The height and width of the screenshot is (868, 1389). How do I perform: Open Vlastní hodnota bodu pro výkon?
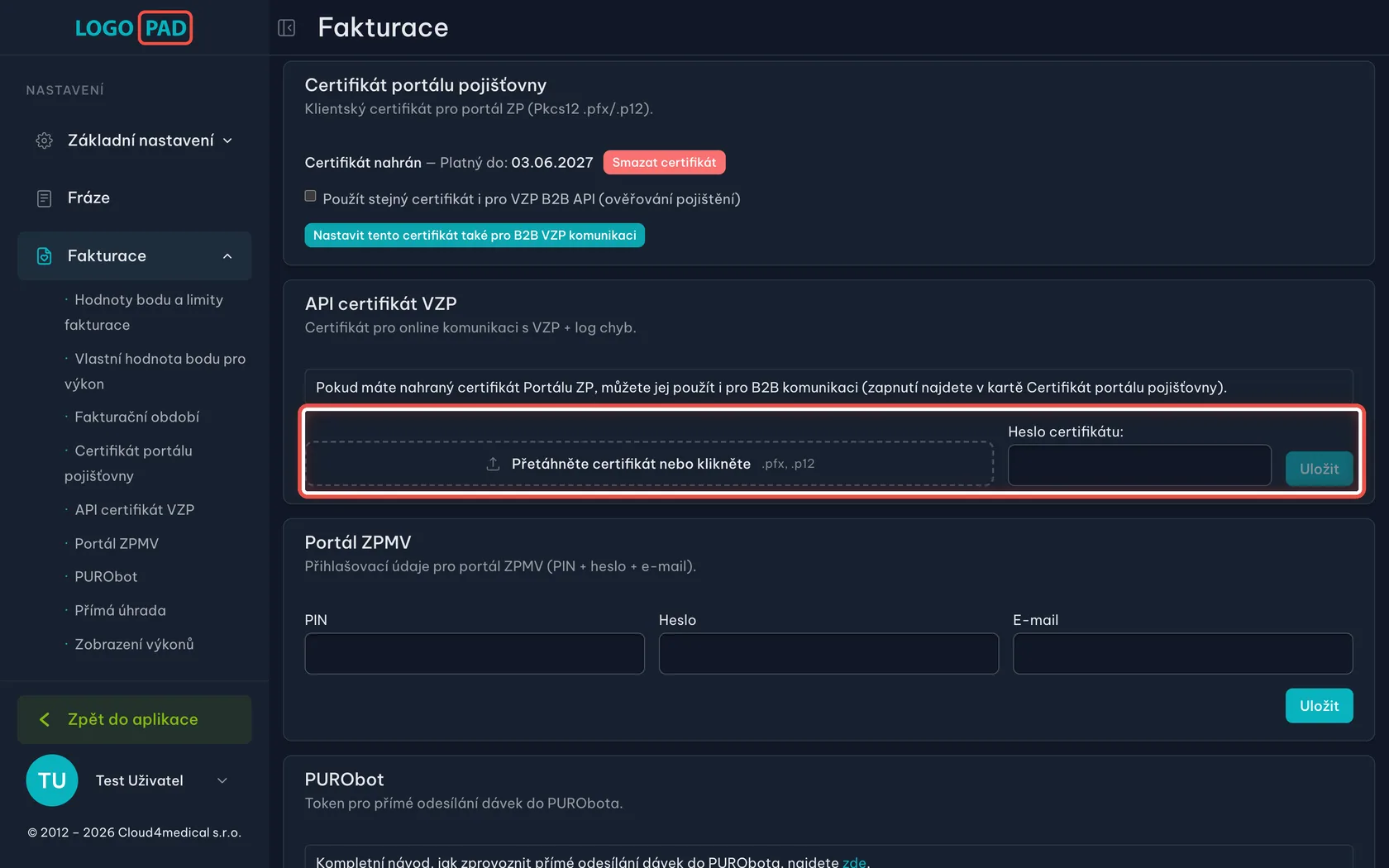click(x=155, y=371)
